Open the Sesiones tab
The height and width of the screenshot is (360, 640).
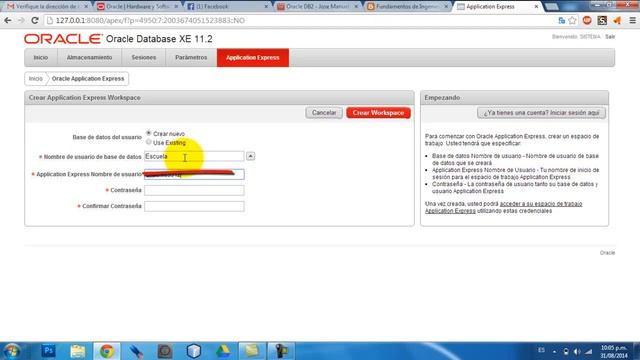pyautogui.click(x=144, y=58)
